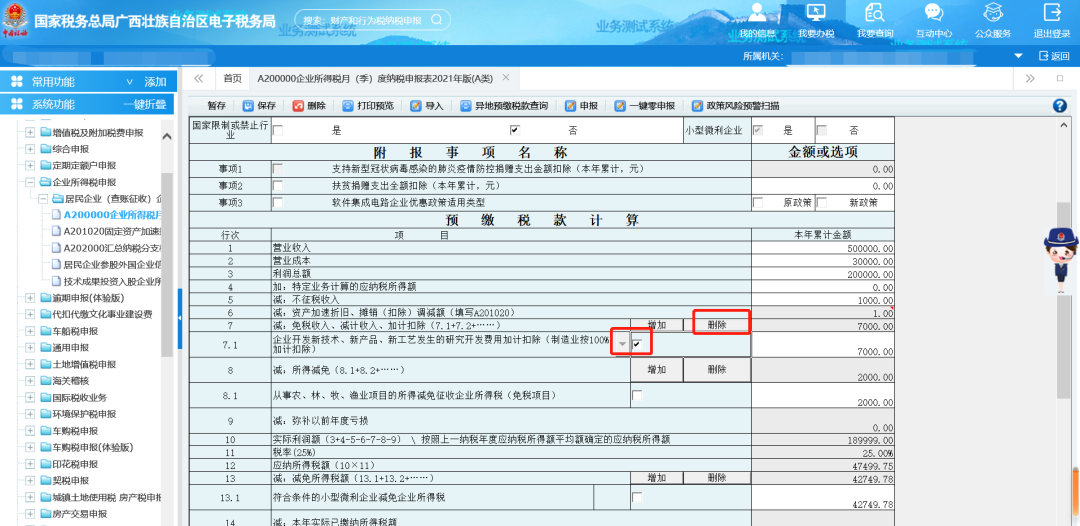1080x526 pixels.
Task: Expand 综合申报 tree node
Action: tap(30, 149)
